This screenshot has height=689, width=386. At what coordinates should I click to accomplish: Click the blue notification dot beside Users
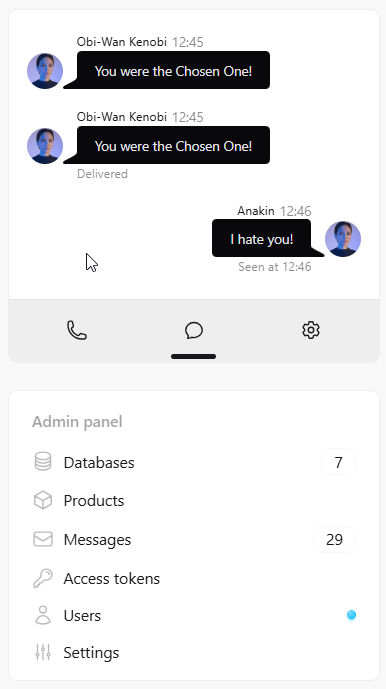coord(351,615)
